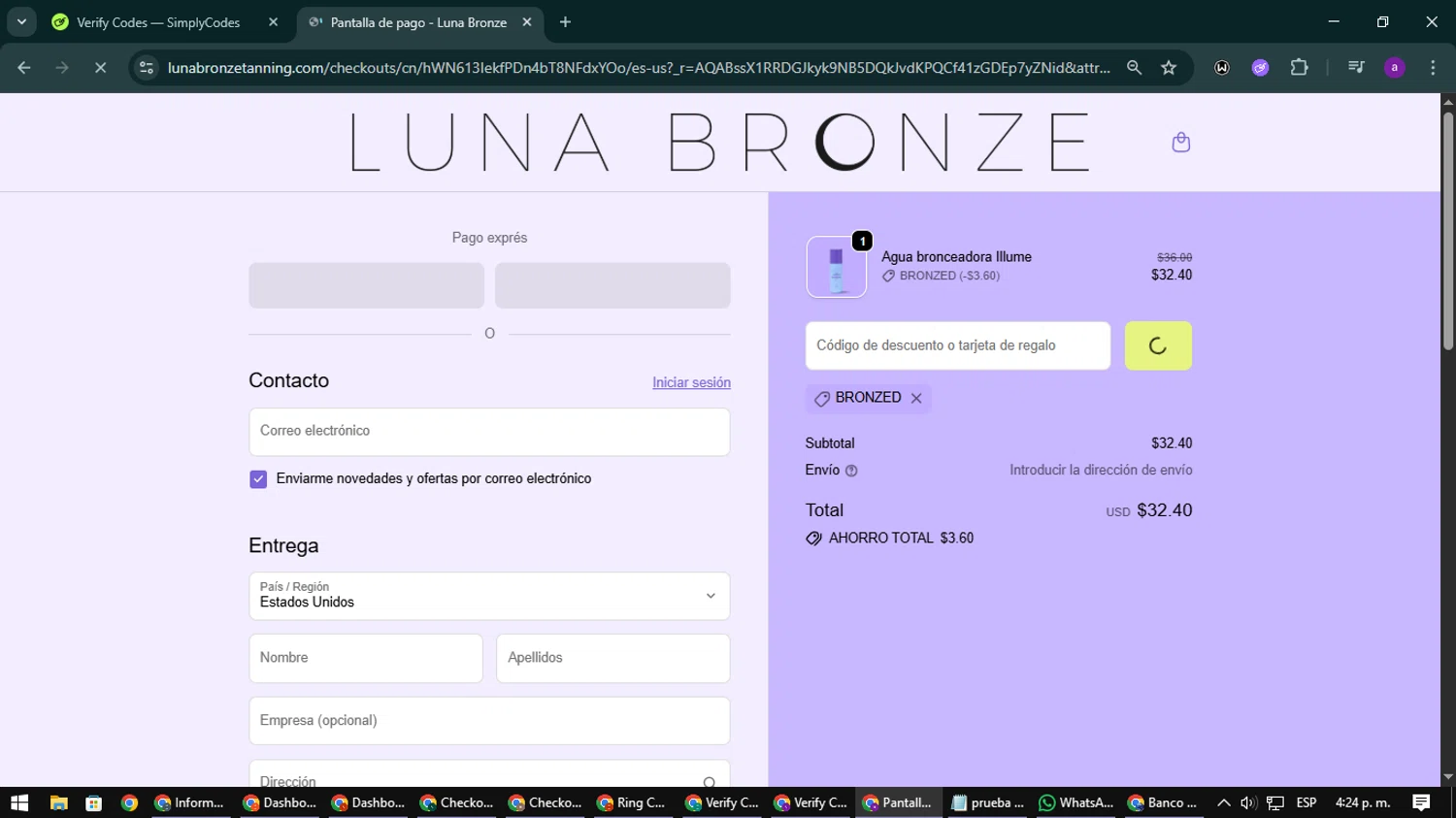Open File Explorer from taskbar
The image size is (1456, 818).
point(59,802)
